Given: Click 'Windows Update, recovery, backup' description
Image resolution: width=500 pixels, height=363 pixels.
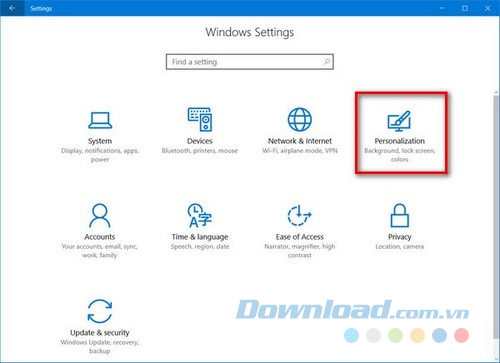Looking at the screenshot, I should (x=100, y=347).
